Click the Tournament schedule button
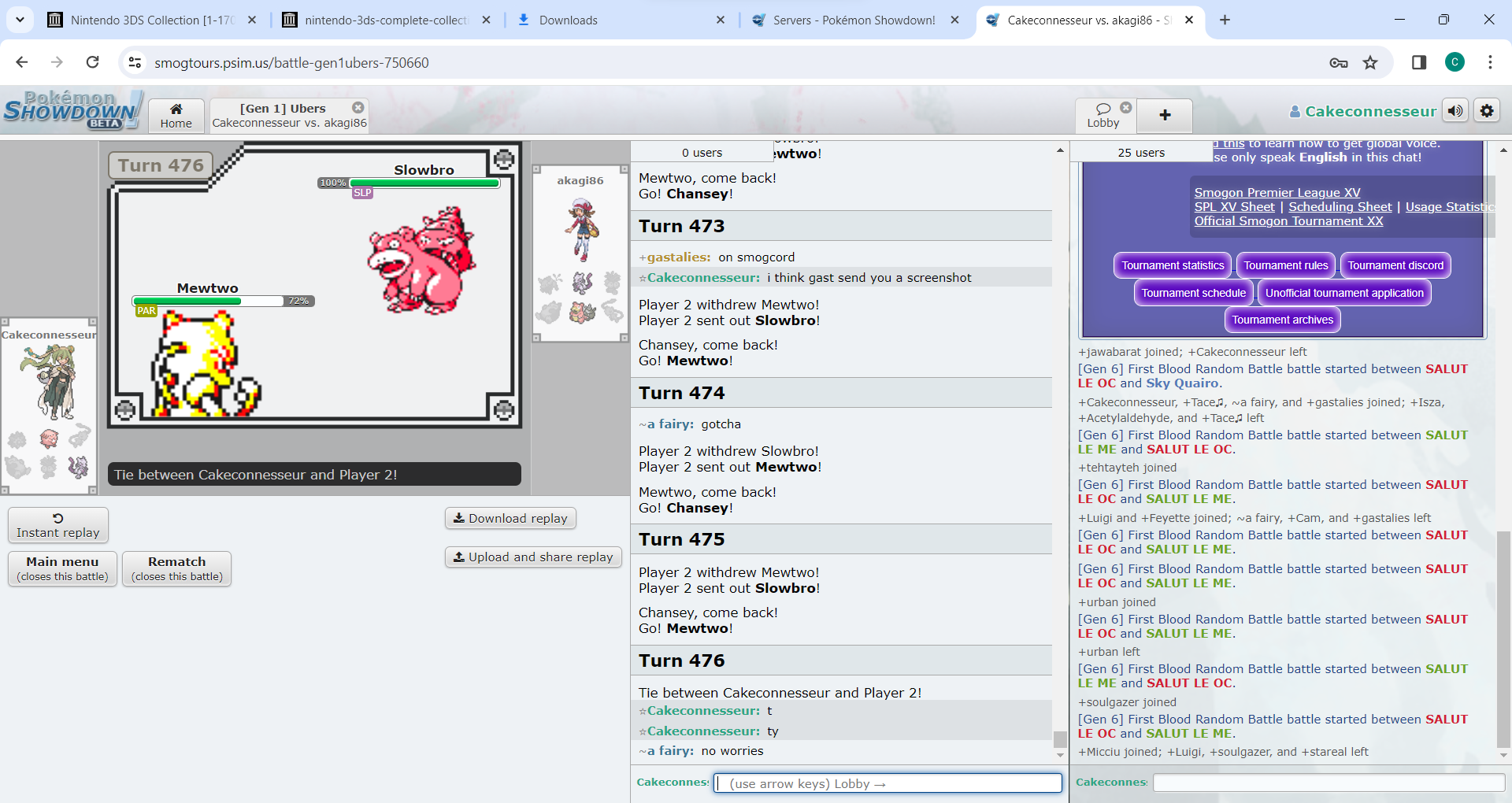Image resolution: width=1512 pixels, height=803 pixels. tap(1193, 293)
